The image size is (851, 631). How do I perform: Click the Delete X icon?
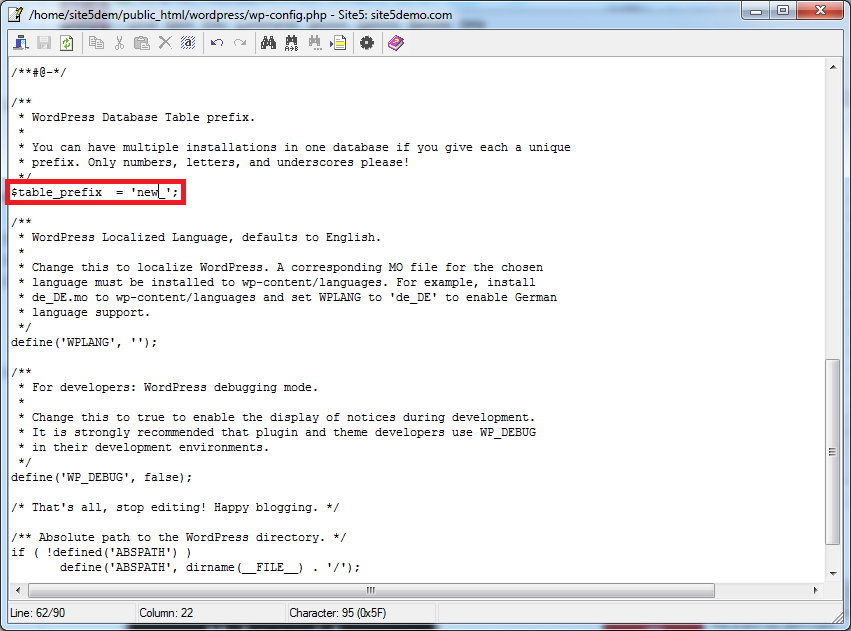(x=165, y=43)
